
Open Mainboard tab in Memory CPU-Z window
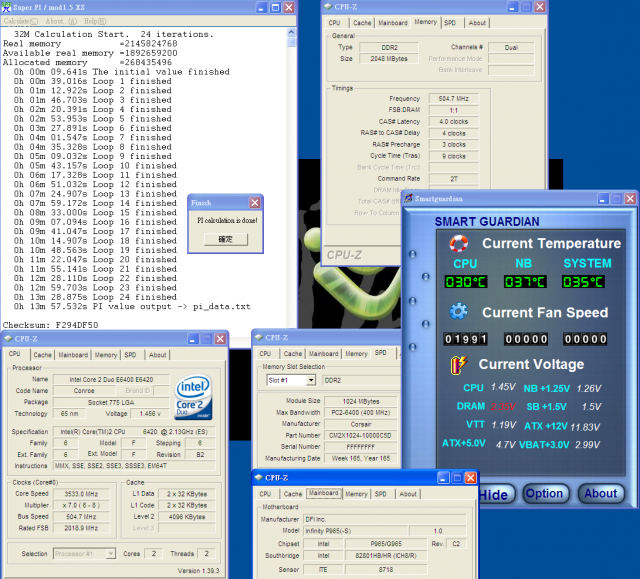pos(393,23)
